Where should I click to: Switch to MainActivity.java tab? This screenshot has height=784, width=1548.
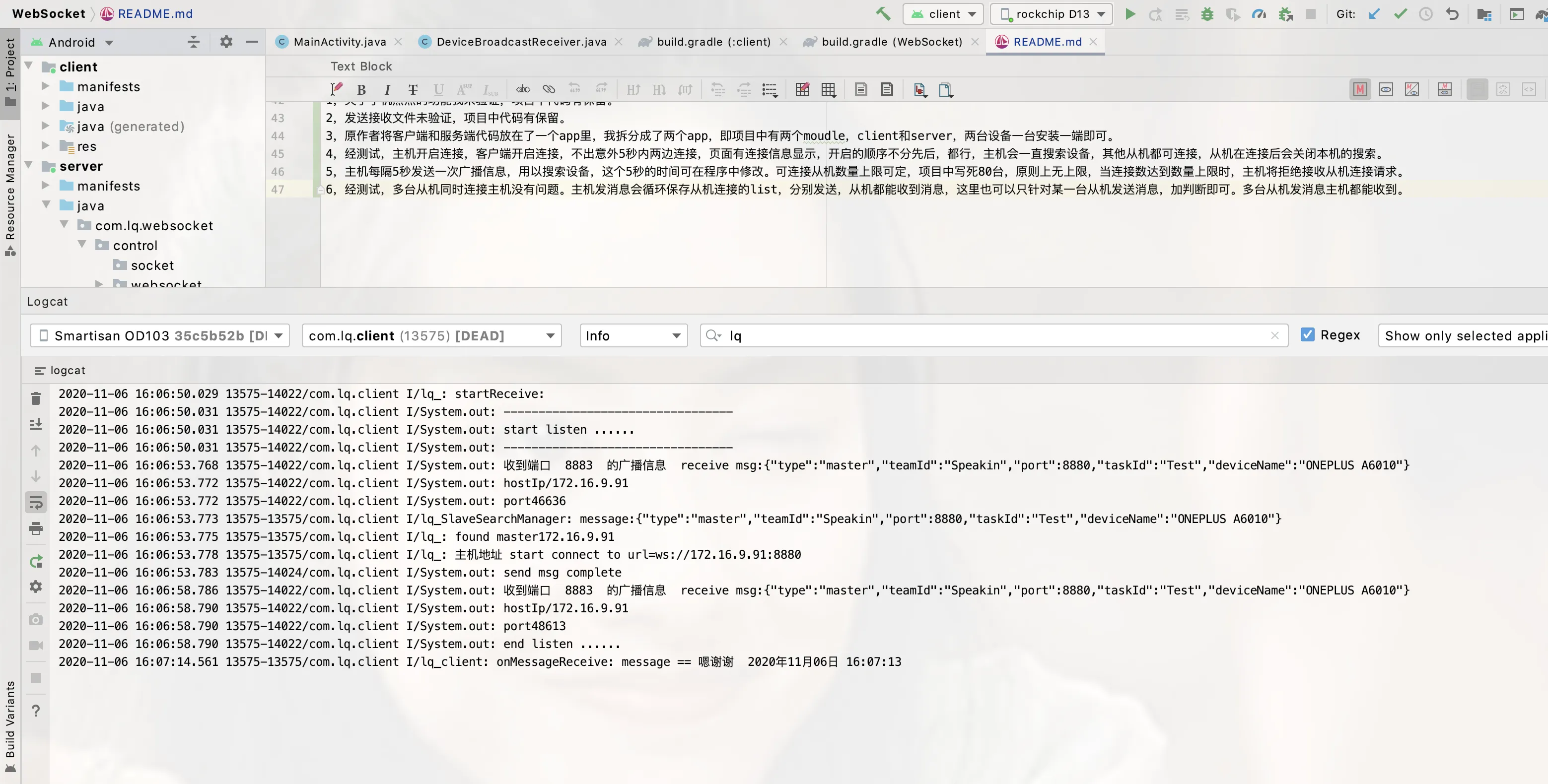pyautogui.click(x=339, y=42)
